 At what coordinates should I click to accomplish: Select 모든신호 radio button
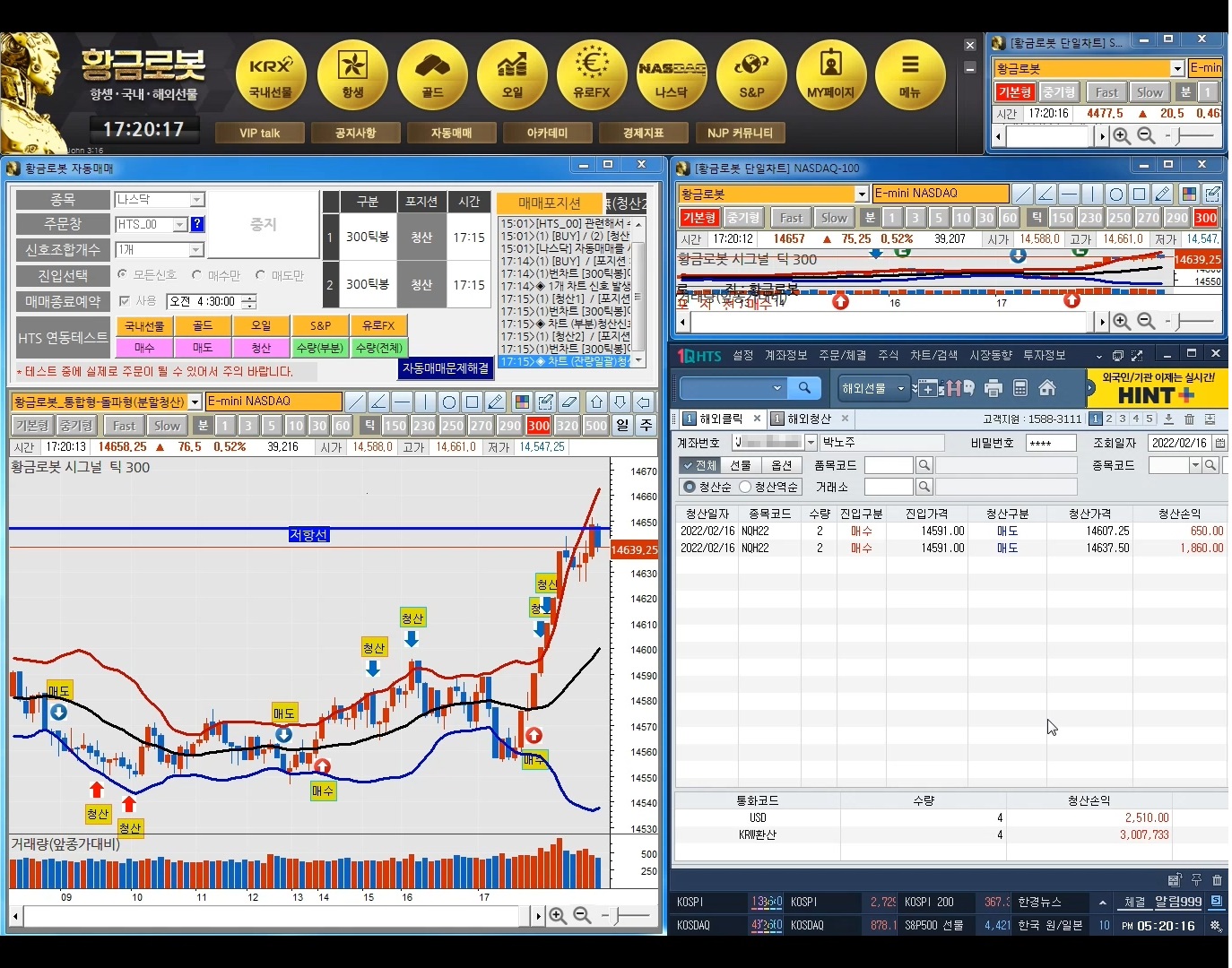click(123, 274)
